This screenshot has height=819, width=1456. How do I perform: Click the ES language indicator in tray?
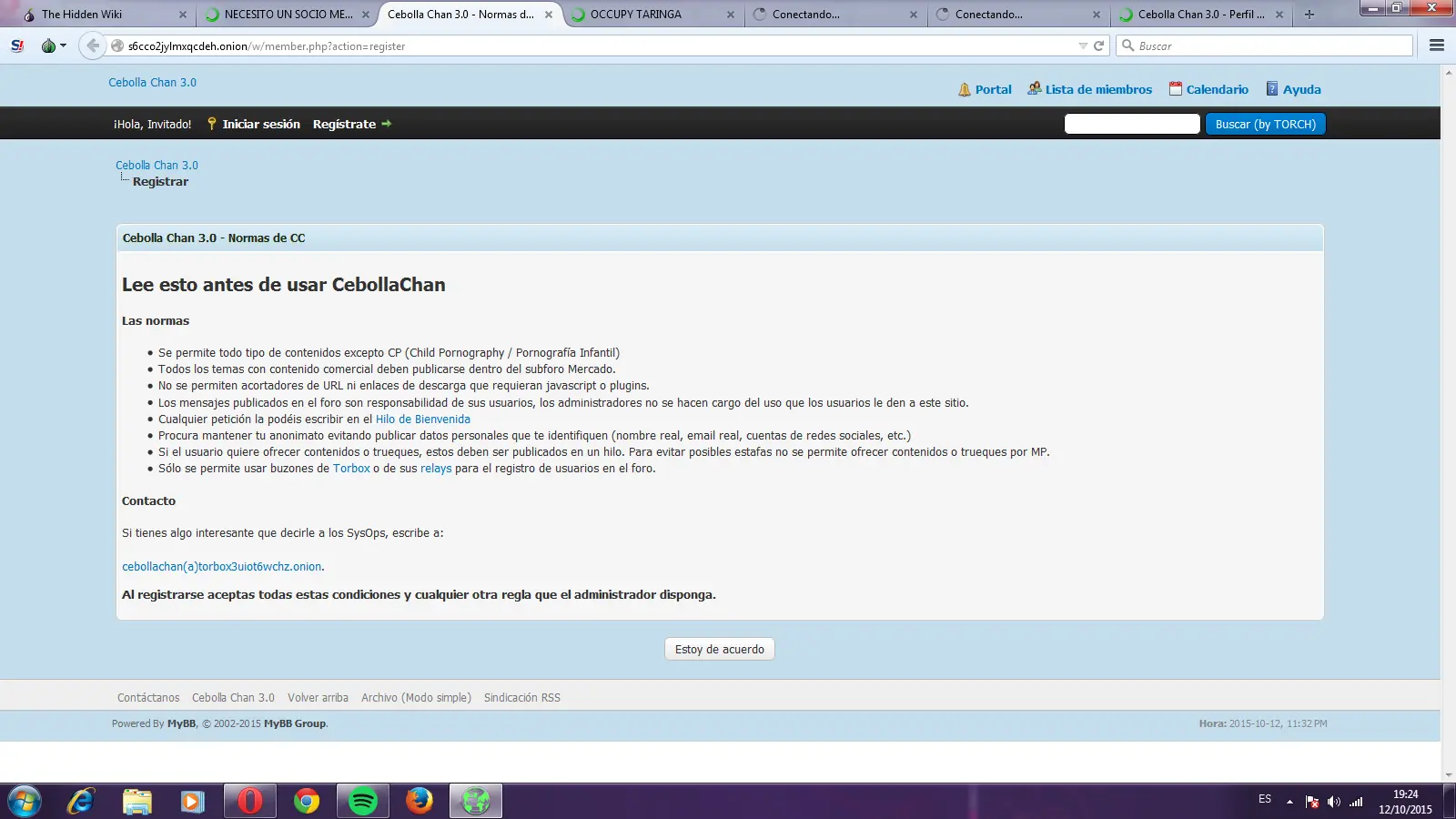[1265, 799]
